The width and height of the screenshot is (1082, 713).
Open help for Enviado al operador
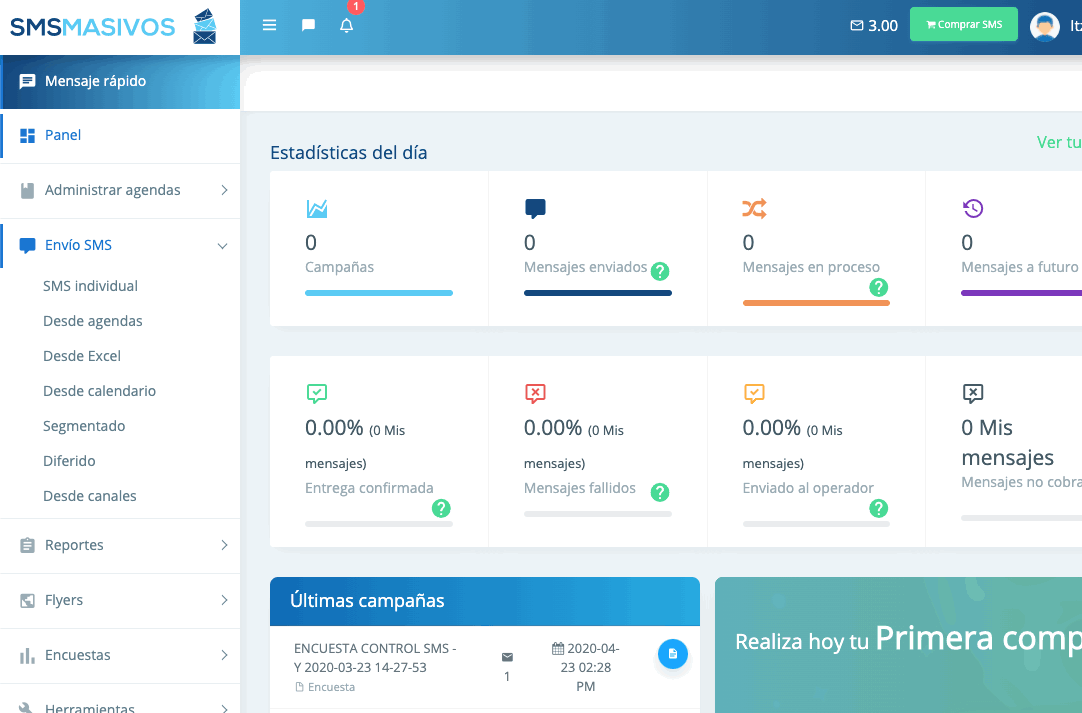click(x=878, y=509)
